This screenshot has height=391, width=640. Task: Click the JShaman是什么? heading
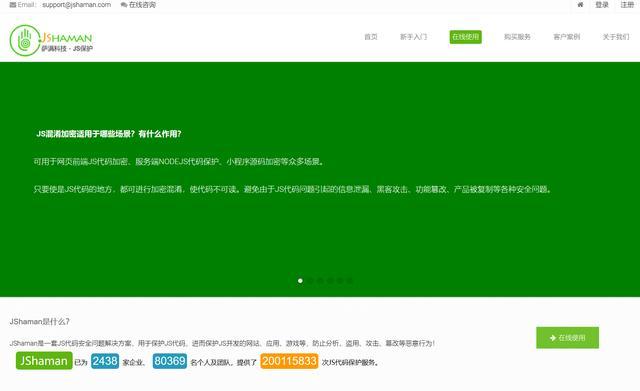tap(40, 322)
